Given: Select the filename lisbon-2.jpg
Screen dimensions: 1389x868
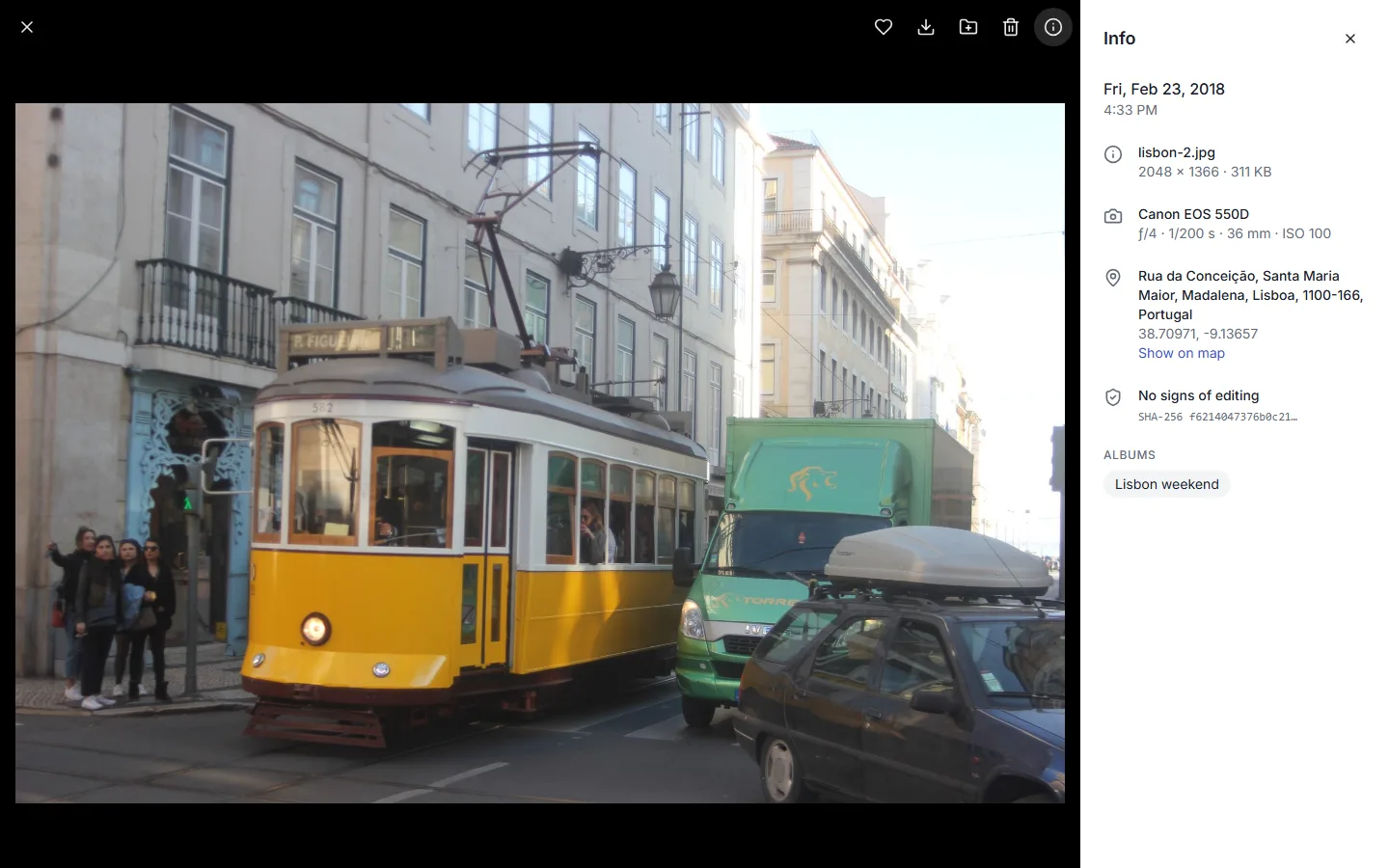Looking at the screenshot, I should click(1177, 152).
